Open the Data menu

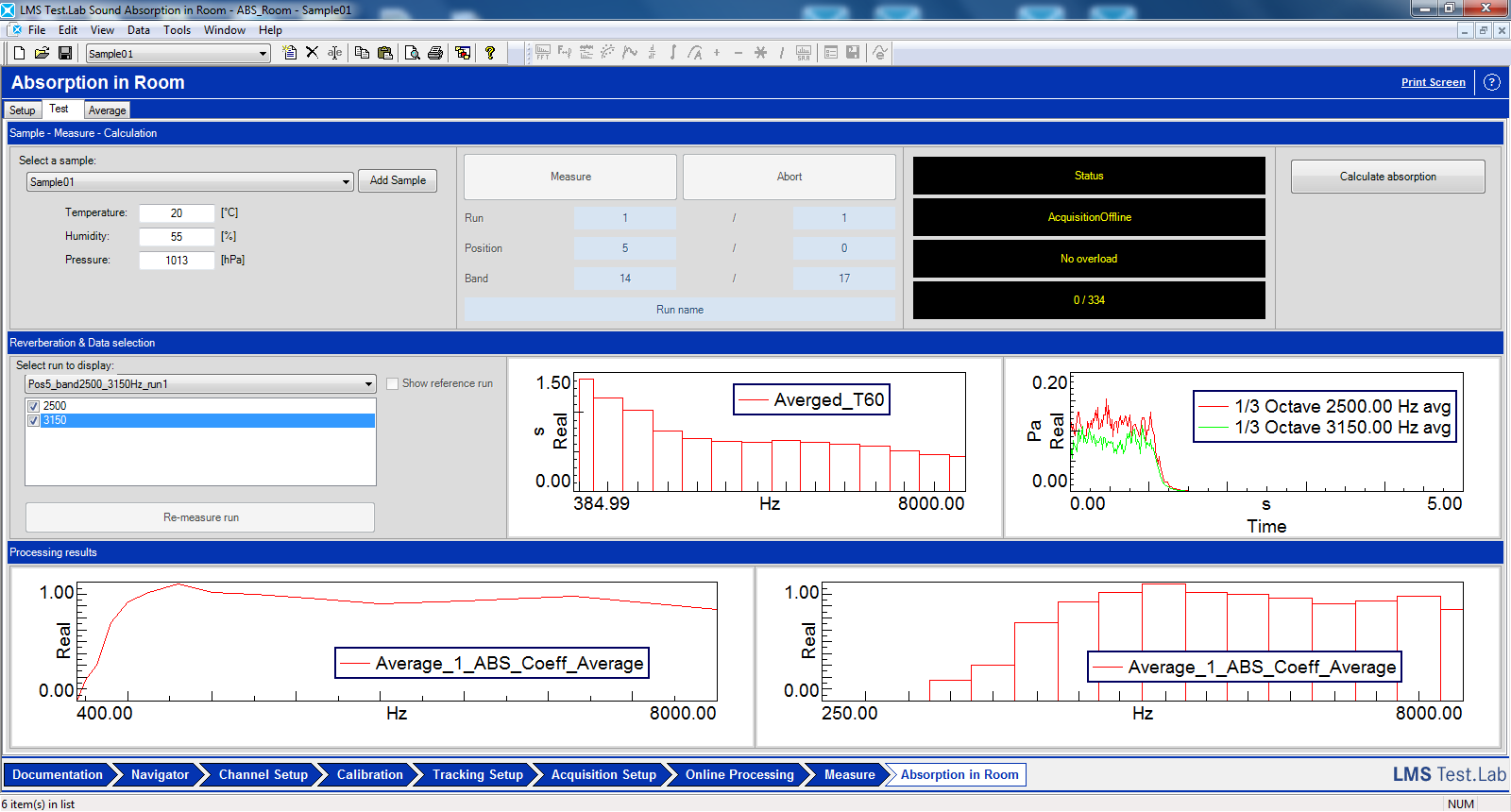pos(139,30)
